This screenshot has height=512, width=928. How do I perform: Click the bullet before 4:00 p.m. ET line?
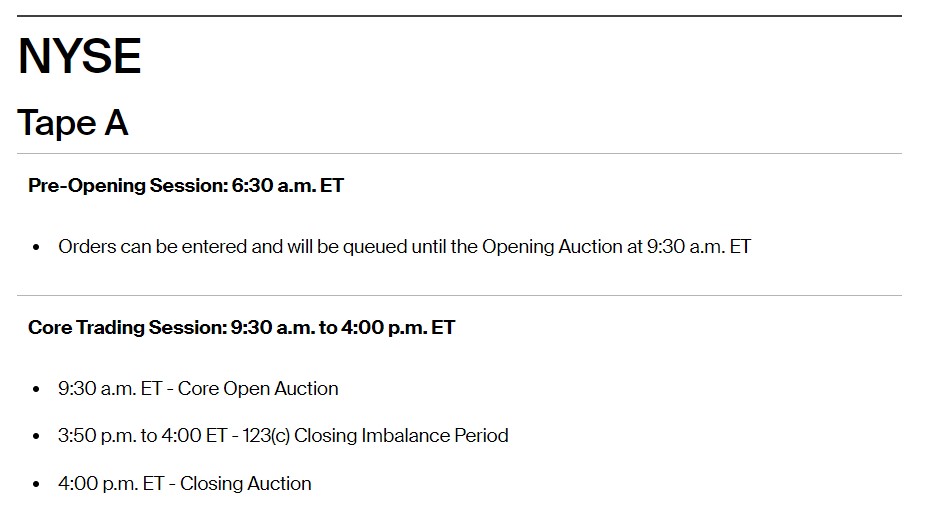click(36, 484)
